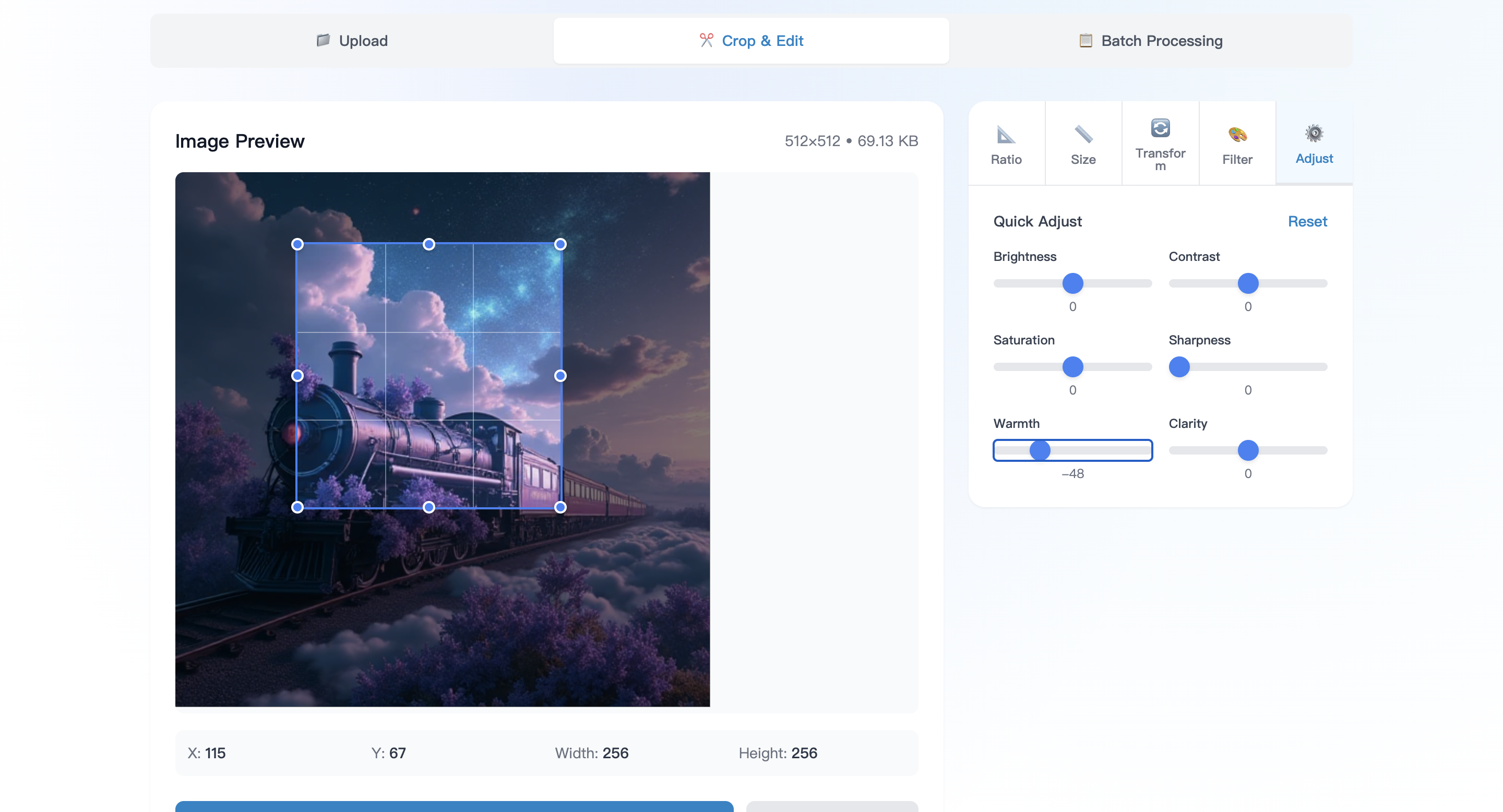Click the folder icon on the Upload tab
The height and width of the screenshot is (812, 1503).
[323, 40]
